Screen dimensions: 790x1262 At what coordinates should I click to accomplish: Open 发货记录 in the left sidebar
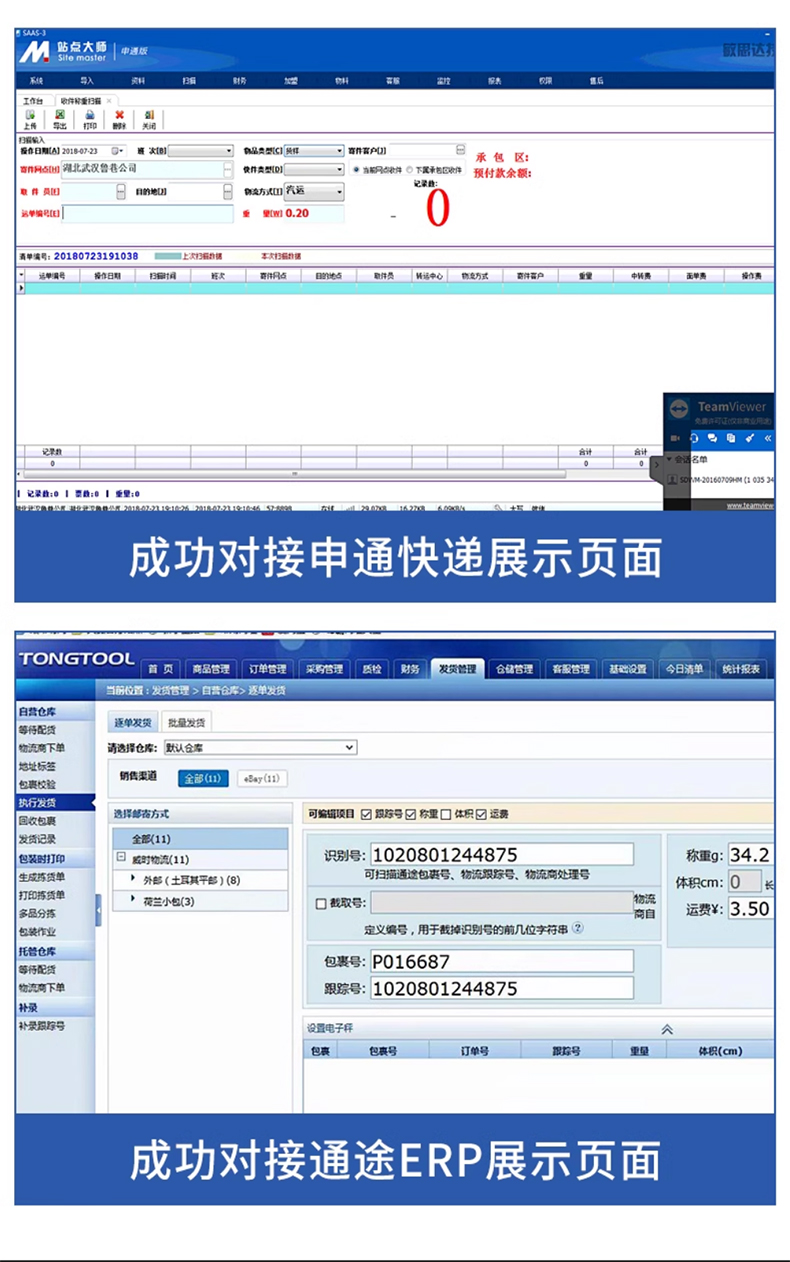(37, 839)
